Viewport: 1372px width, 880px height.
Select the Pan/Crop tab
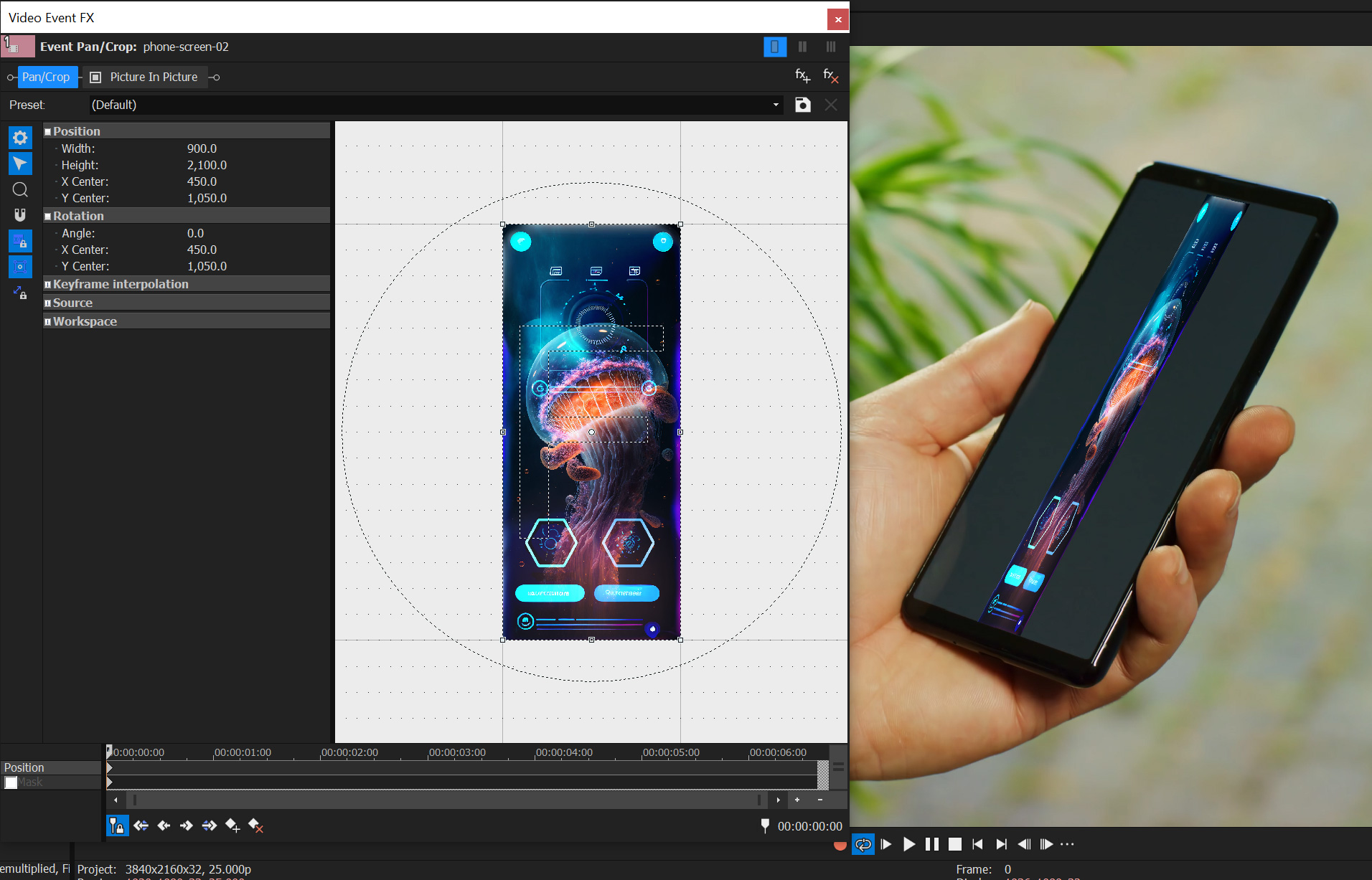pyautogui.click(x=46, y=77)
